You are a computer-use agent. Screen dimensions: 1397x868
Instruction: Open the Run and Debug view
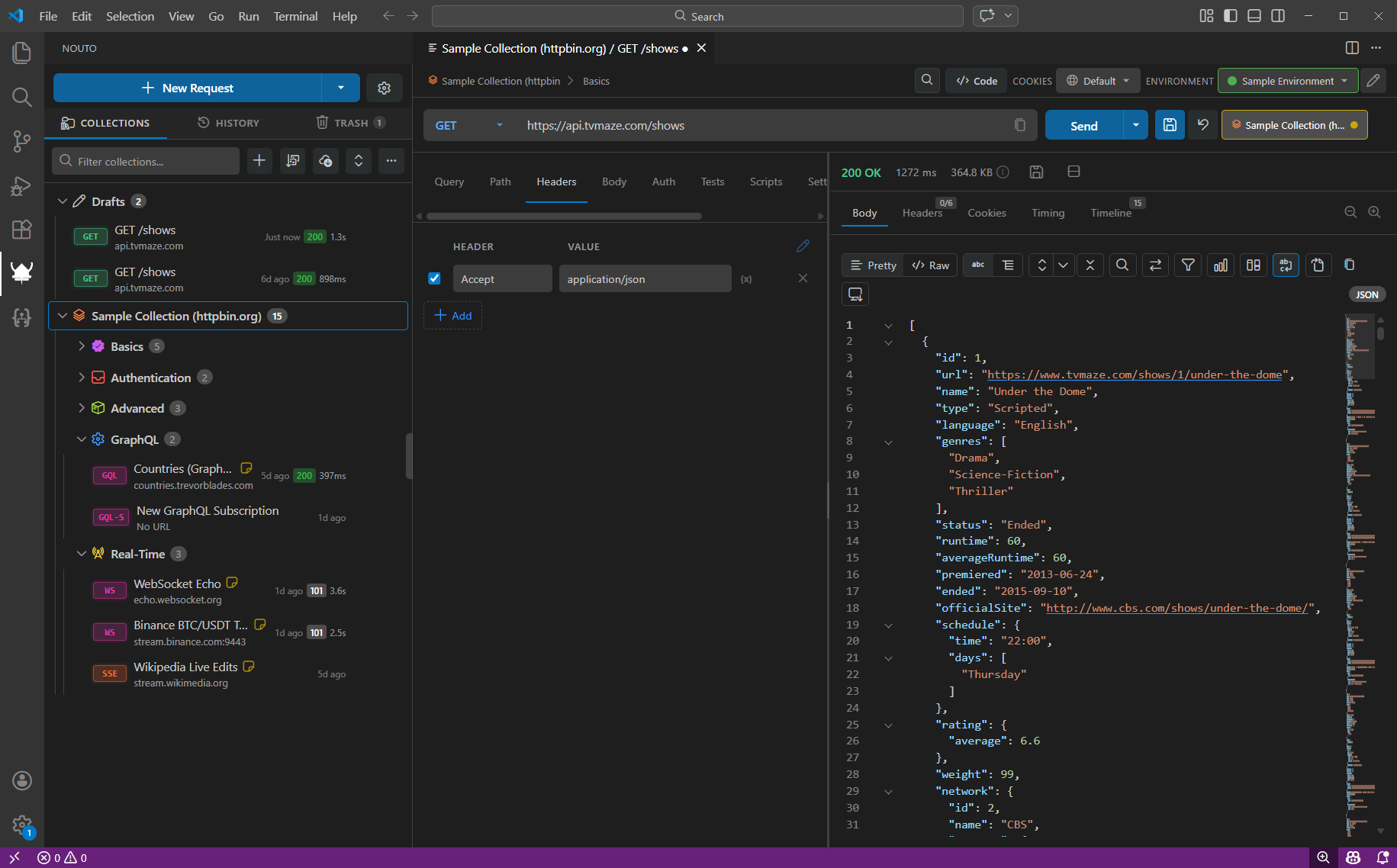click(x=21, y=185)
